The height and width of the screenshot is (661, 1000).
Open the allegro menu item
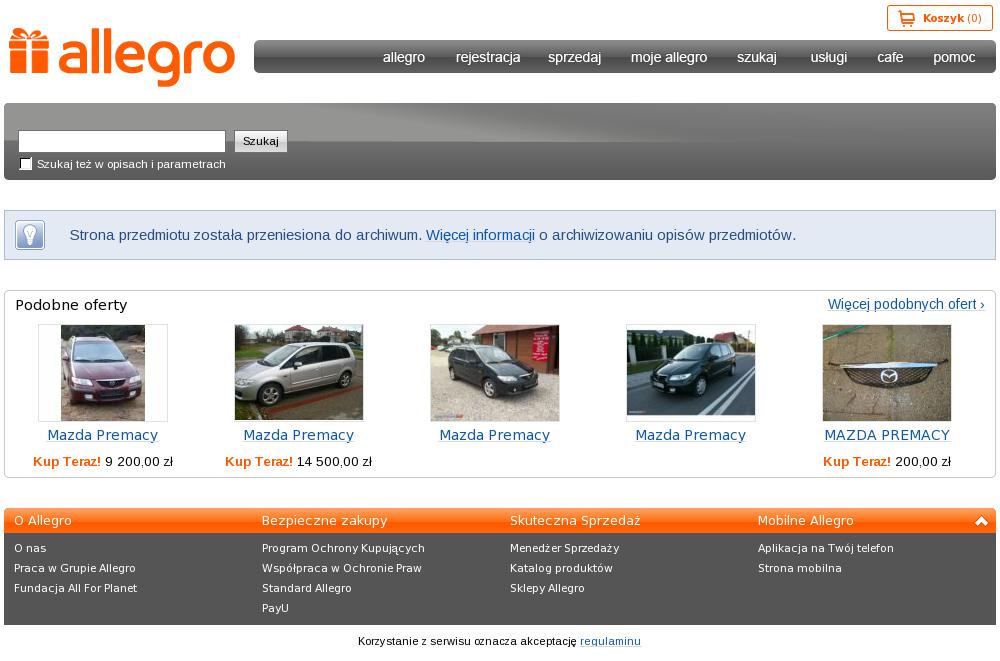pyautogui.click(x=404, y=57)
